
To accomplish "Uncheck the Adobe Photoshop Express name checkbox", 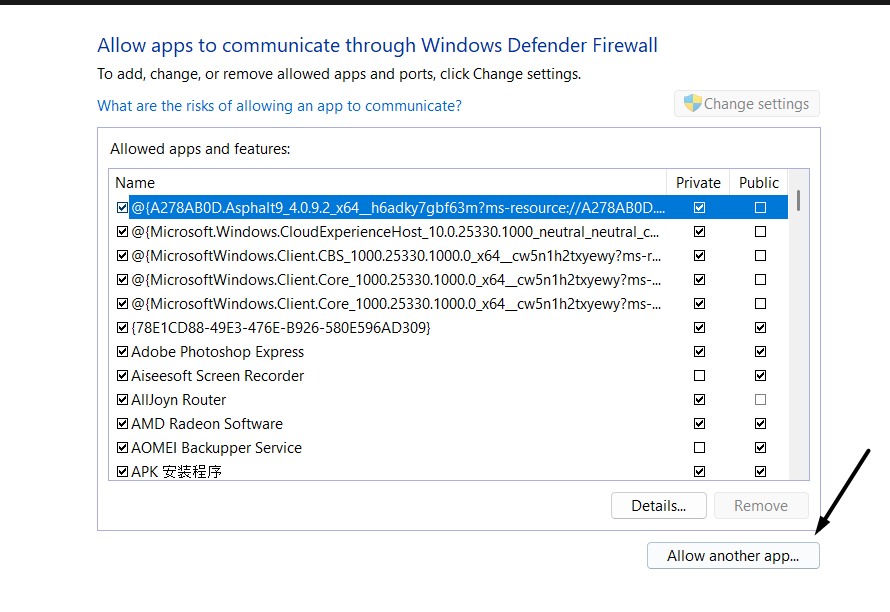I will coord(123,352).
